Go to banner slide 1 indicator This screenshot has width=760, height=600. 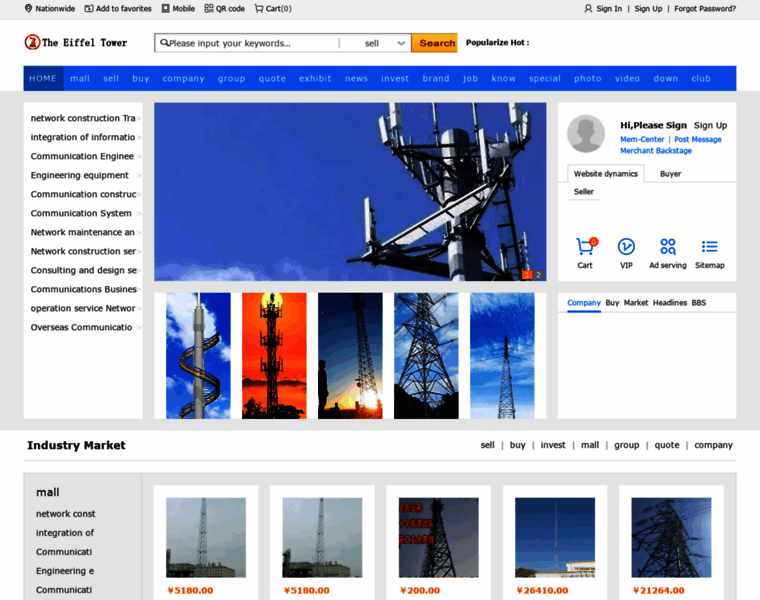click(x=527, y=275)
